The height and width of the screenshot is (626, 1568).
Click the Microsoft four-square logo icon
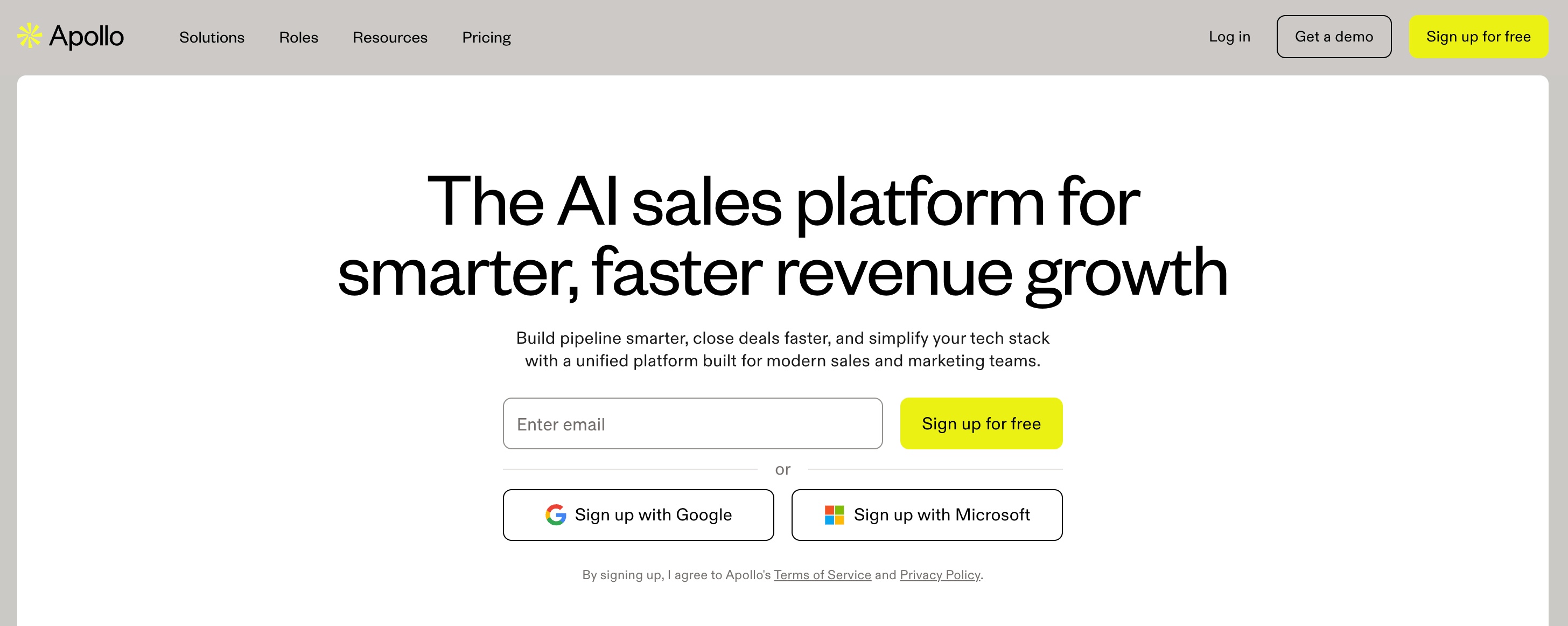tap(834, 514)
